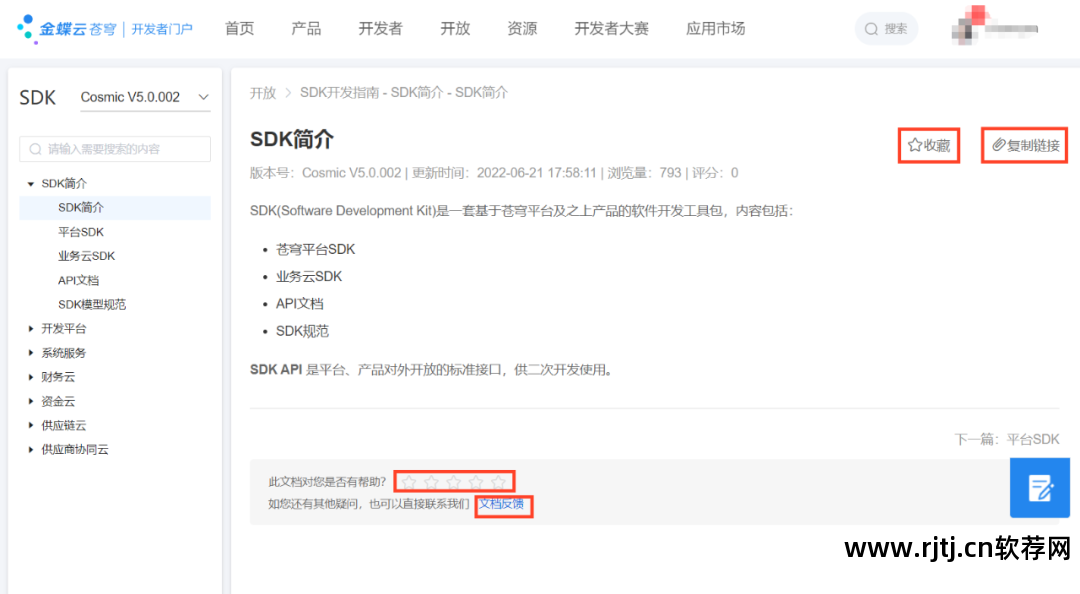Rate the document five stars
The width and height of the screenshot is (1080, 594).
tap(499, 482)
